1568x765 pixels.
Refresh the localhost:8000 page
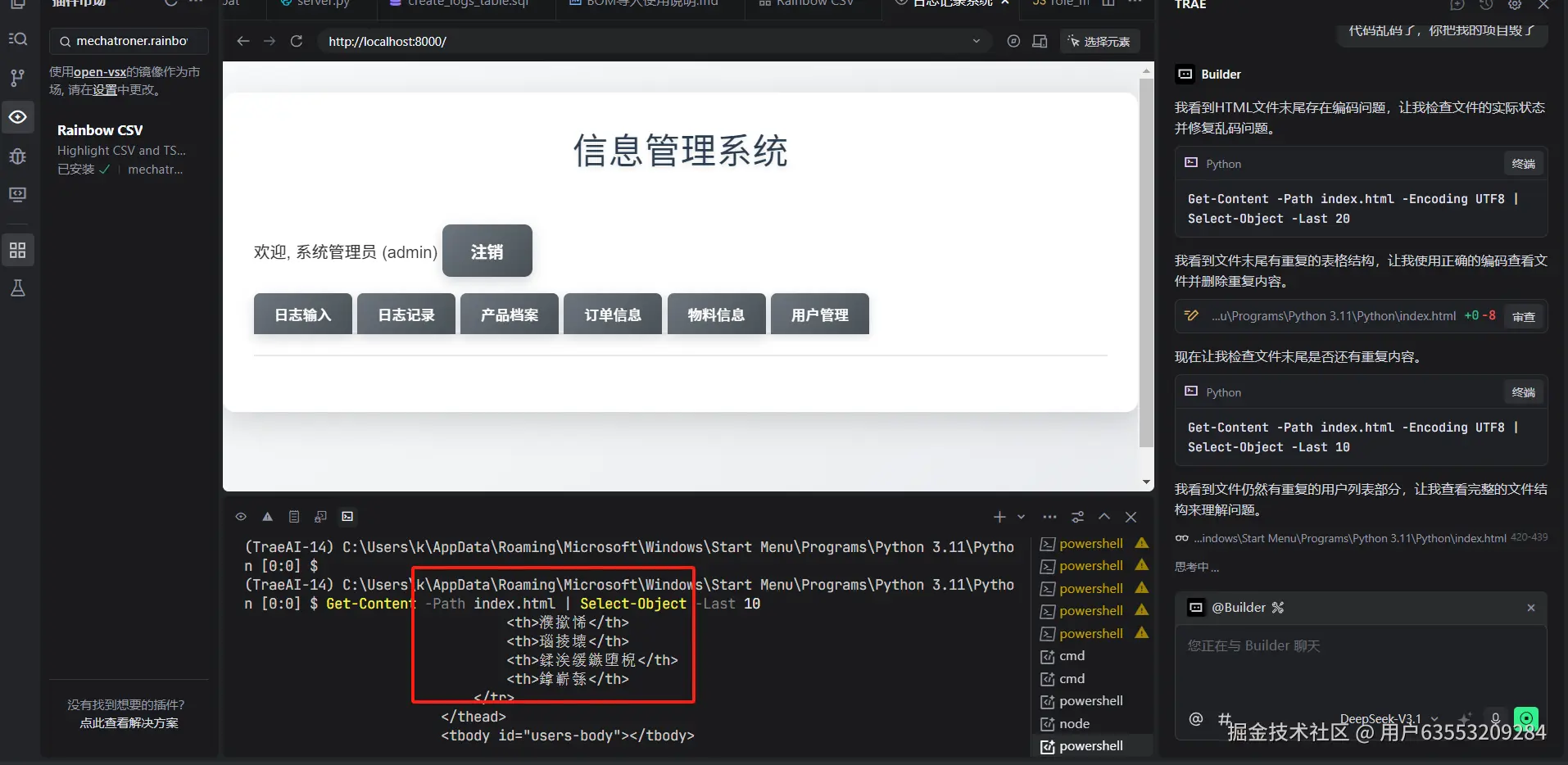pyautogui.click(x=297, y=41)
